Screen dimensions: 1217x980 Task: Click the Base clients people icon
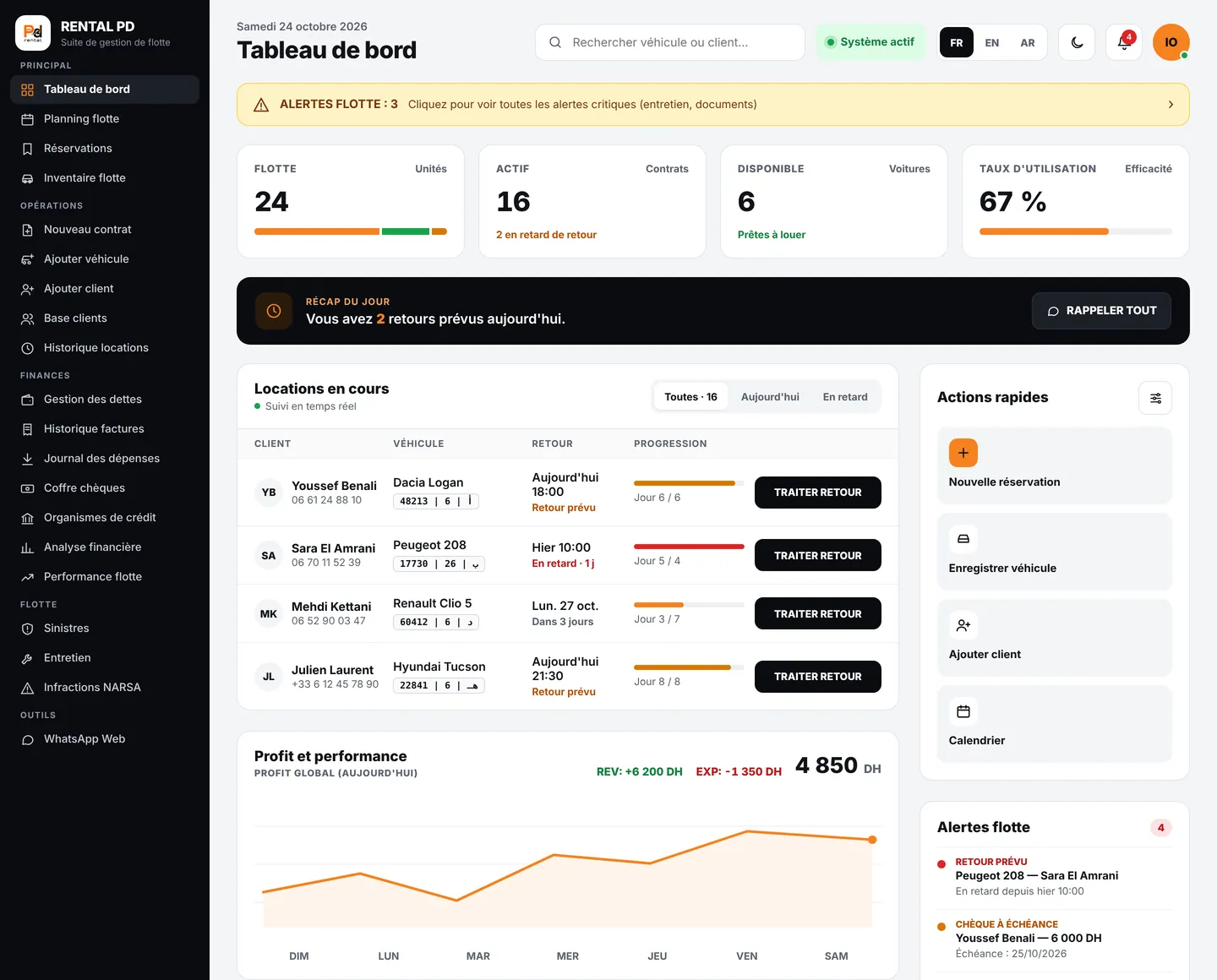tap(27, 318)
